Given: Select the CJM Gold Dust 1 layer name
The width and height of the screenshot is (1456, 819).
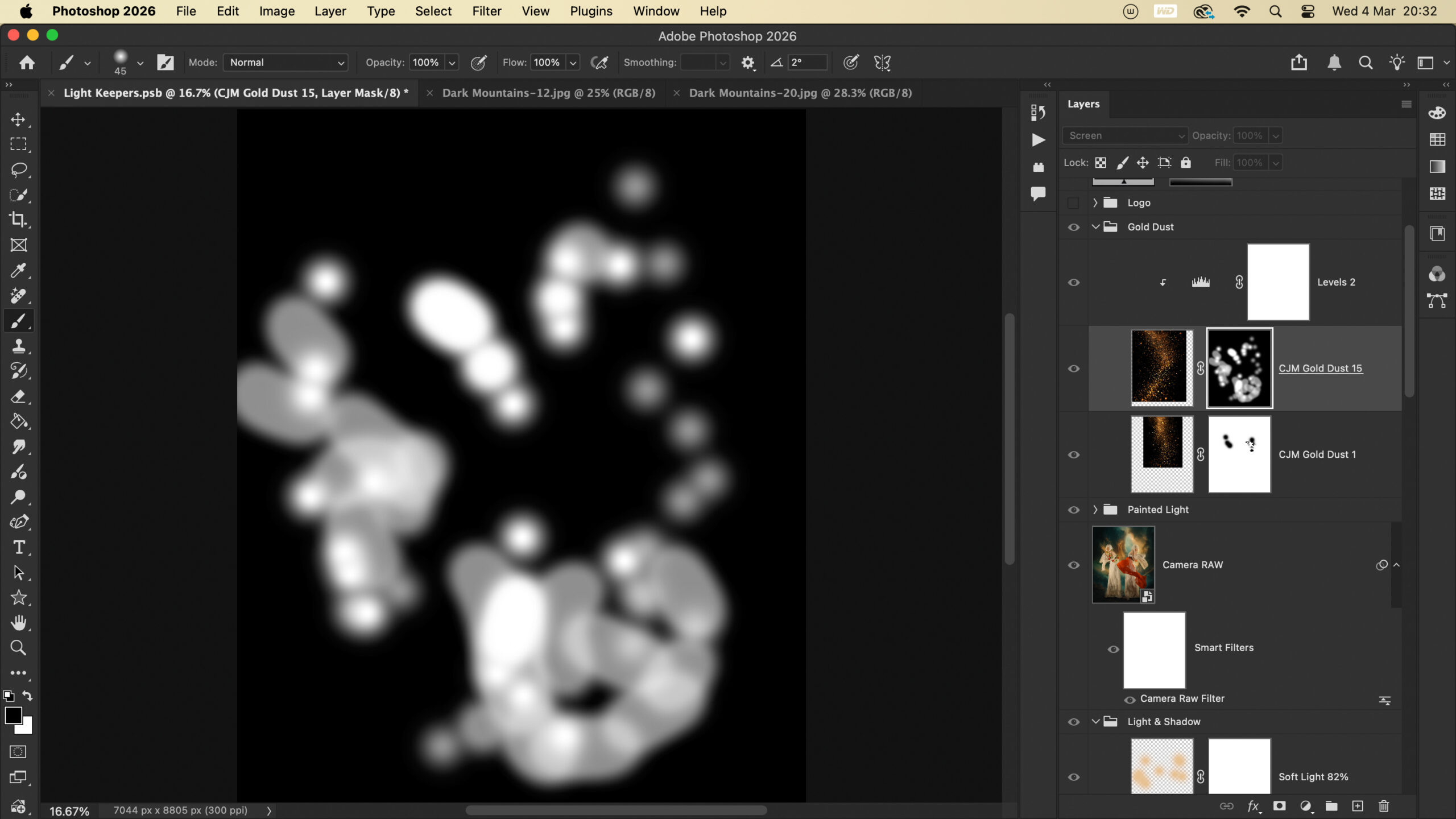Looking at the screenshot, I should [x=1317, y=454].
